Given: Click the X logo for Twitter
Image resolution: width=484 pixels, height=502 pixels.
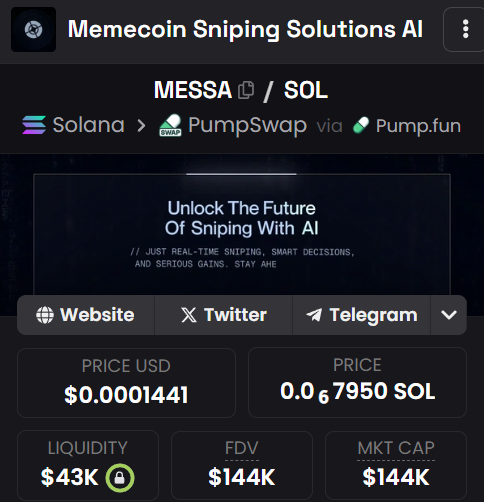Looking at the screenshot, I should pyautogui.click(x=189, y=315).
